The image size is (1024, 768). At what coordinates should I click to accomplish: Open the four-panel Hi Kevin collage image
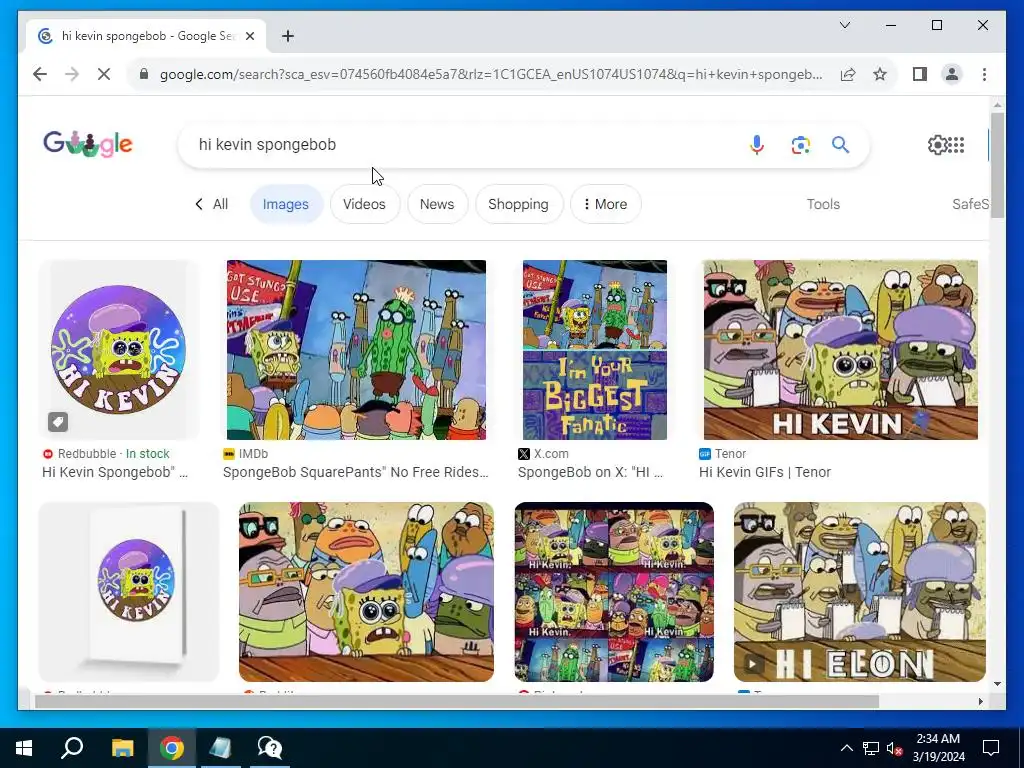(x=614, y=592)
